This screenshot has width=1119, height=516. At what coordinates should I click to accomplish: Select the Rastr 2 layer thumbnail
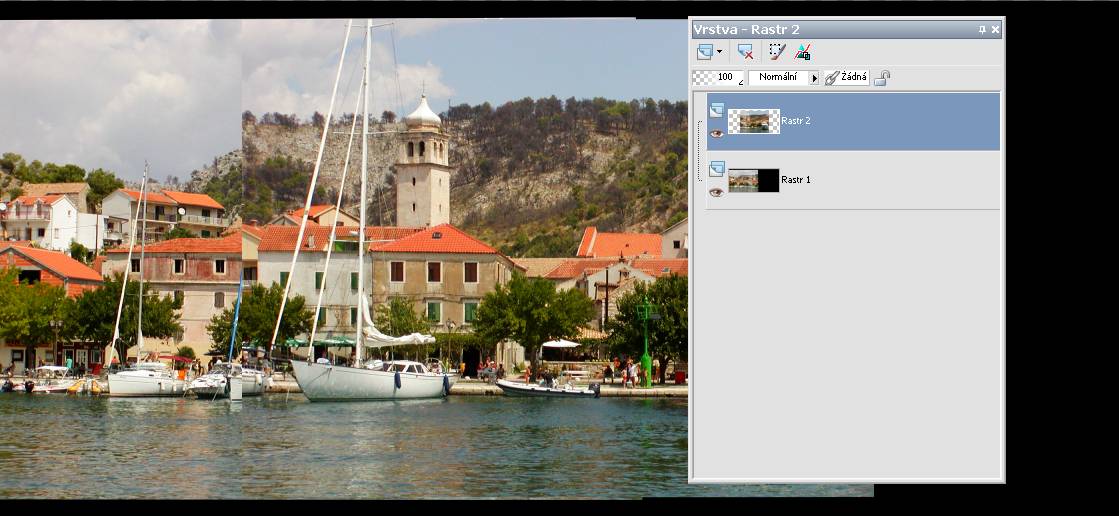tap(754, 121)
